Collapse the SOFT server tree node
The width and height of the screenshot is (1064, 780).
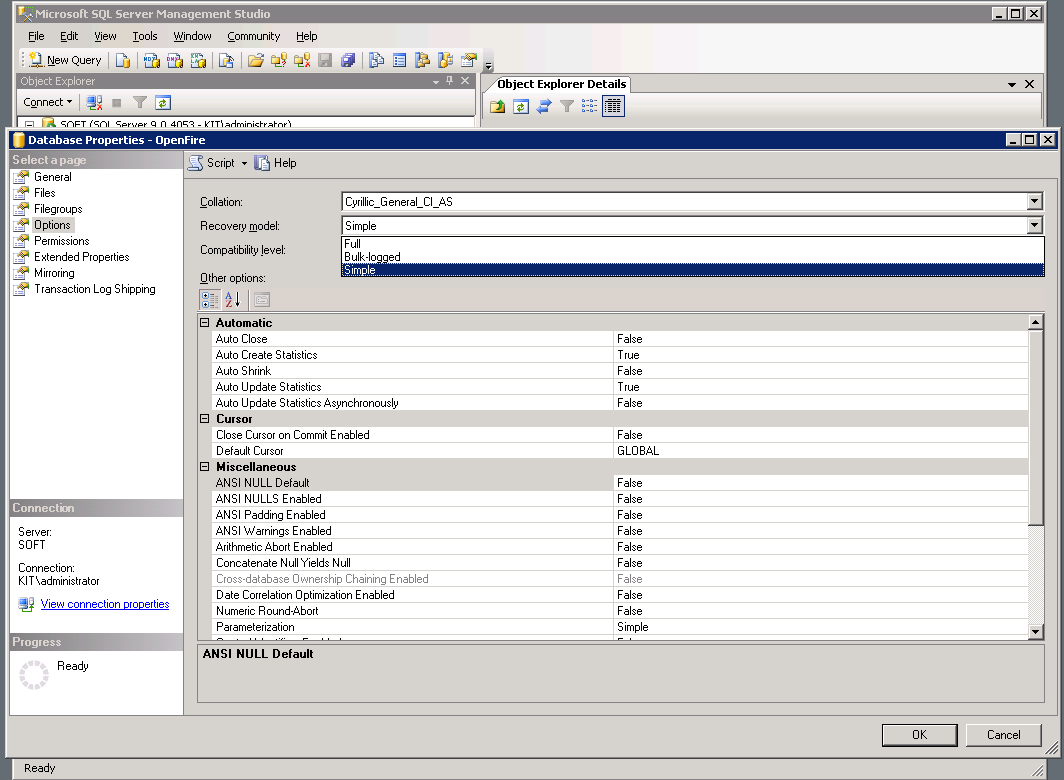pyautogui.click(x=29, y=125)
